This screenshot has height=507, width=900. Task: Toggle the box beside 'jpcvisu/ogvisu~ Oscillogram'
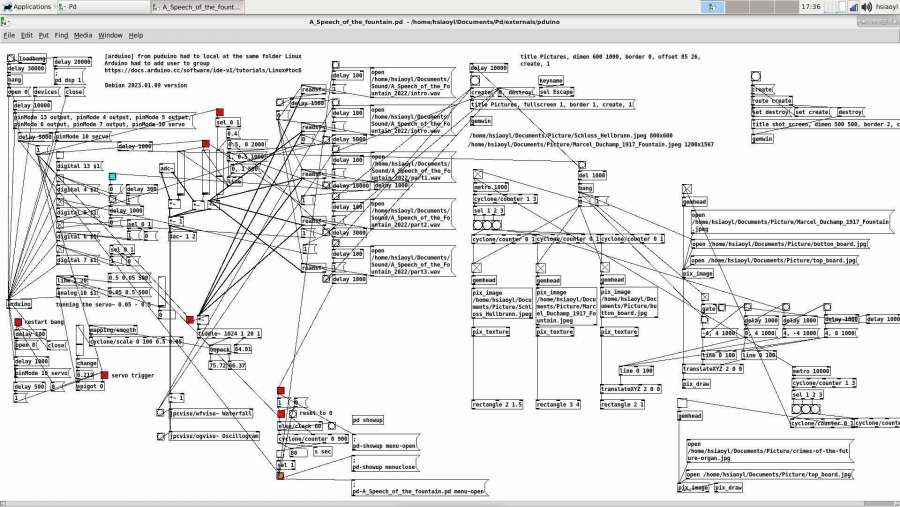[x=161, y=436]
